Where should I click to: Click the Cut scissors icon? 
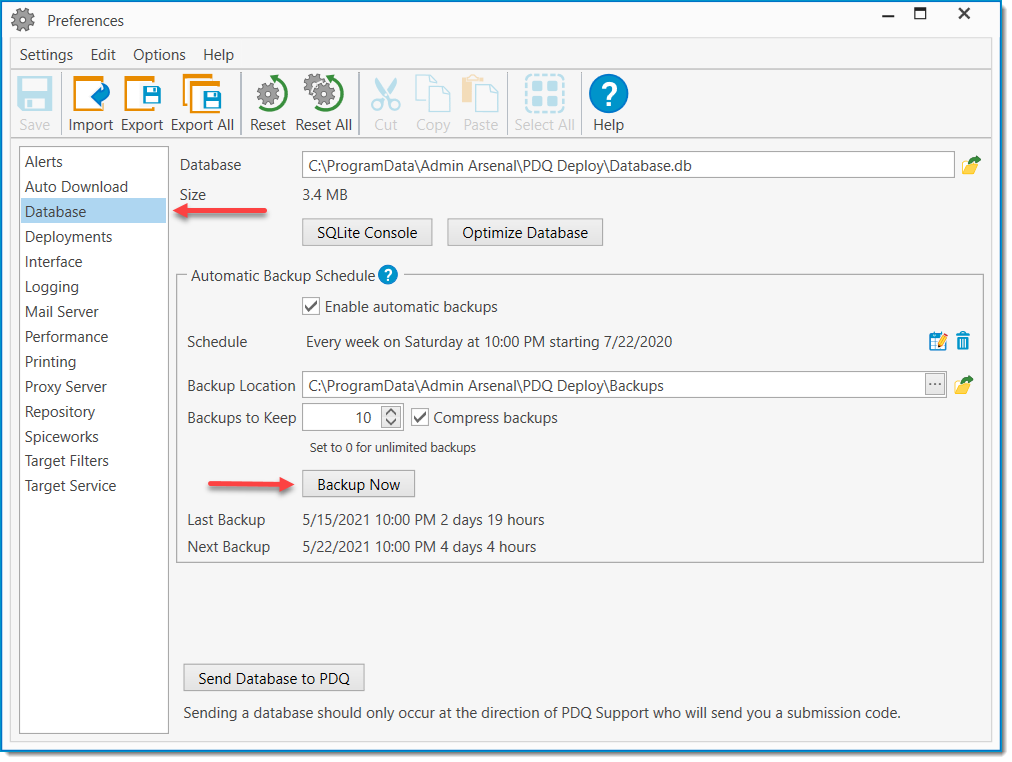(385, 94)
